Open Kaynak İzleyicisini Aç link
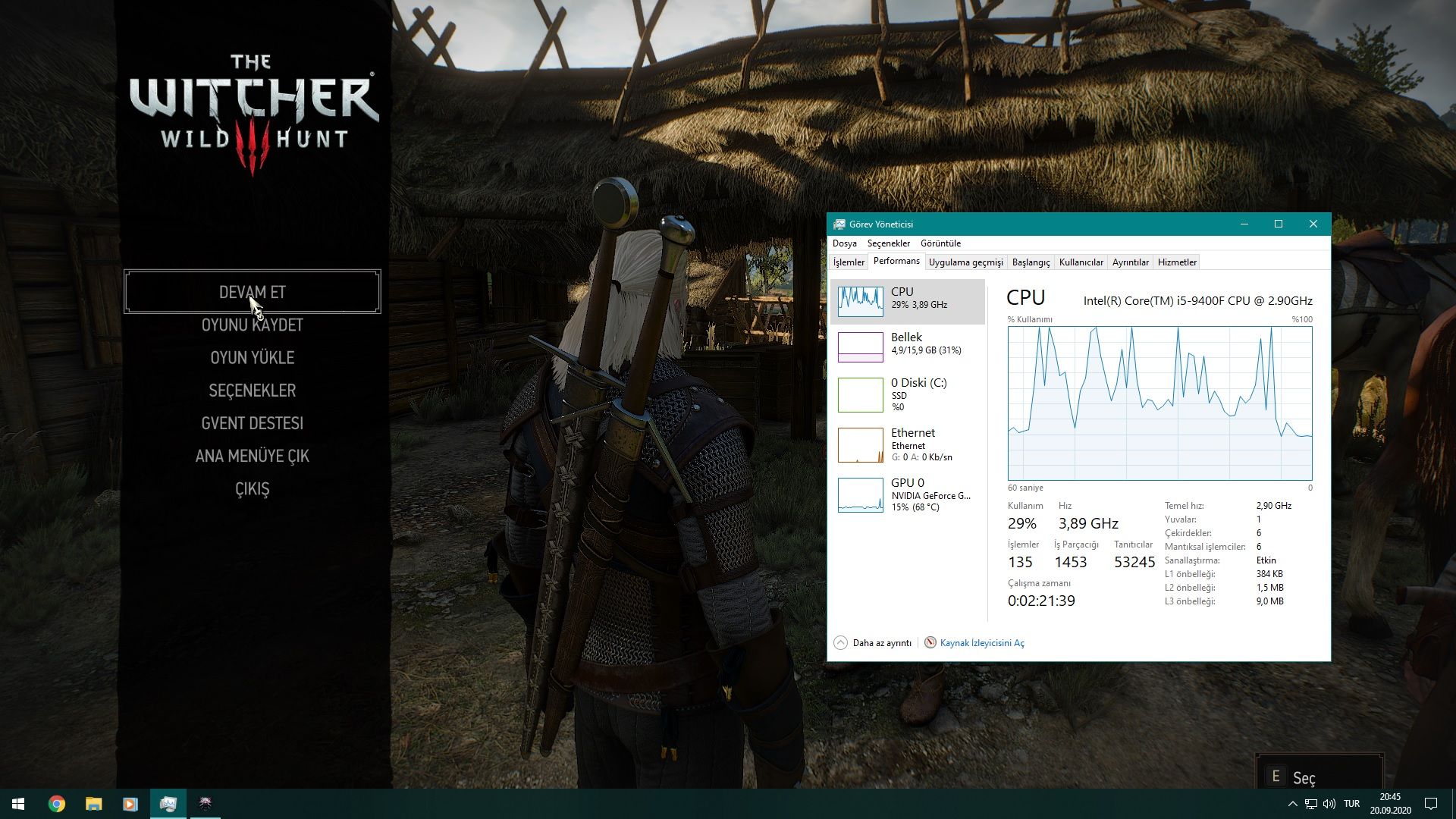 click(x=981, y=643)
